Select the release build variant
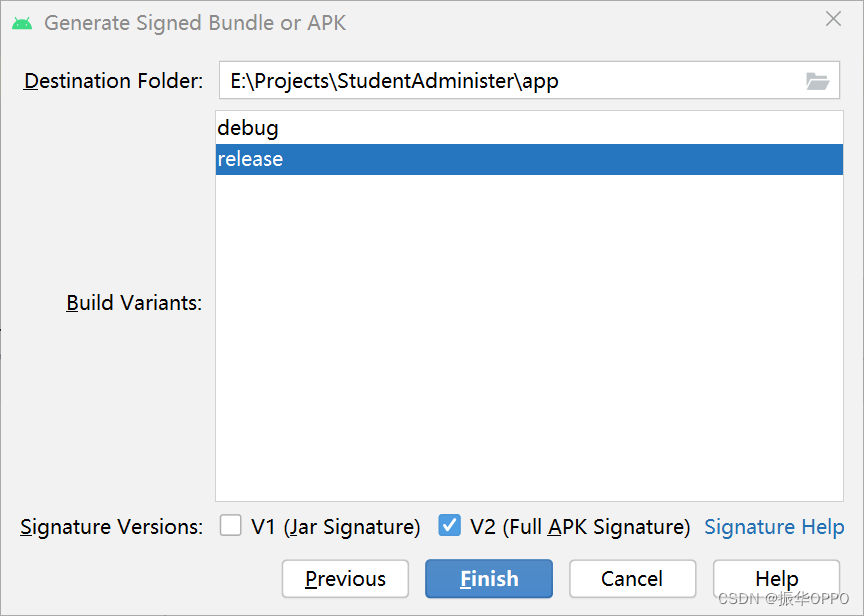 coord(250,159)
